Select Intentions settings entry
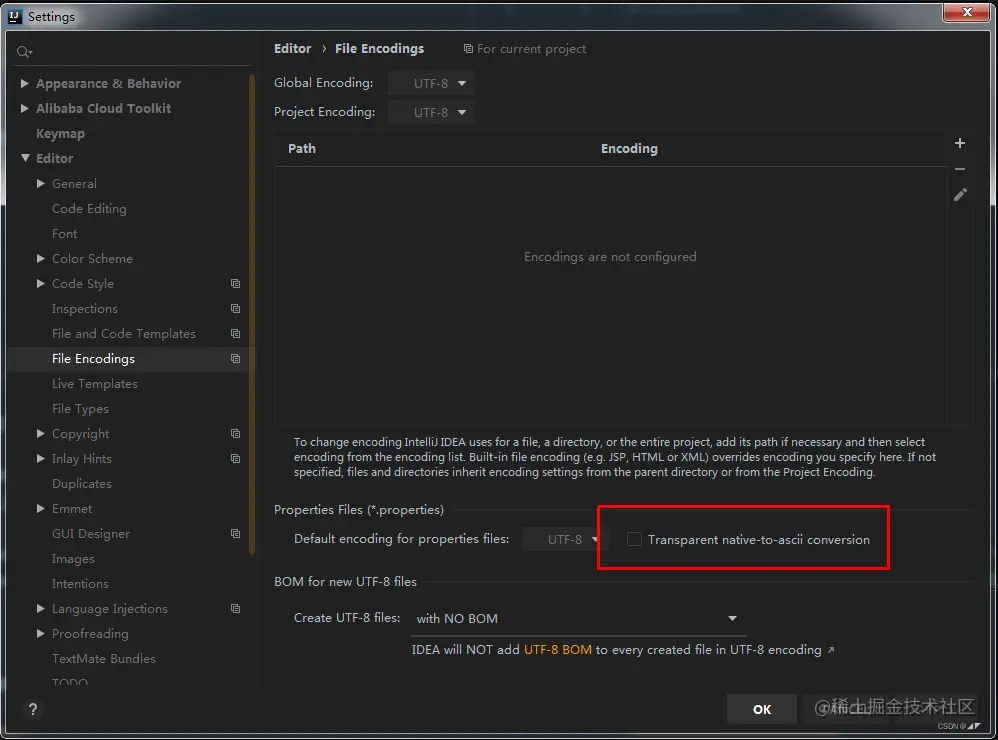 tap(80, 583)
